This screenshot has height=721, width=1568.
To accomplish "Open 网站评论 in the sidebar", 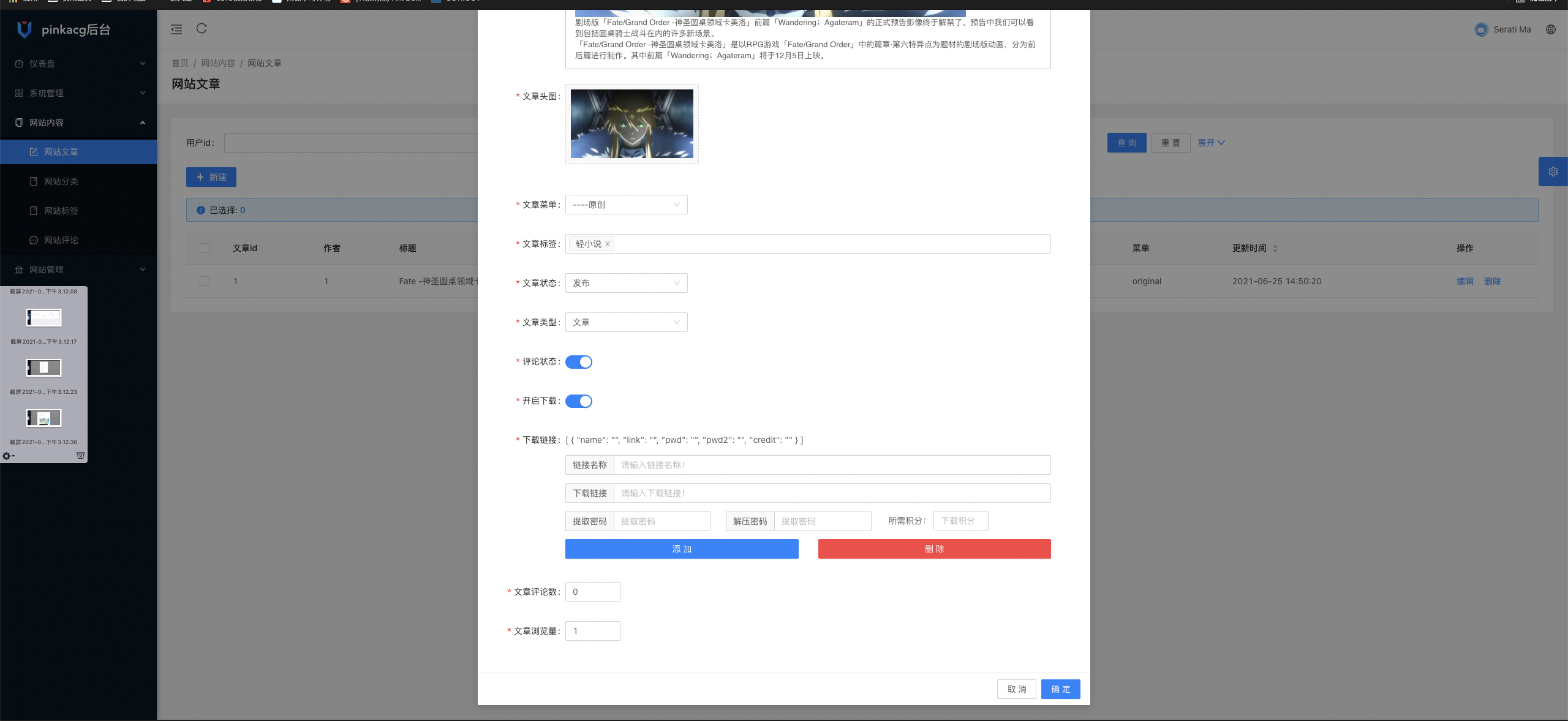I will click(x=61, y=240).
